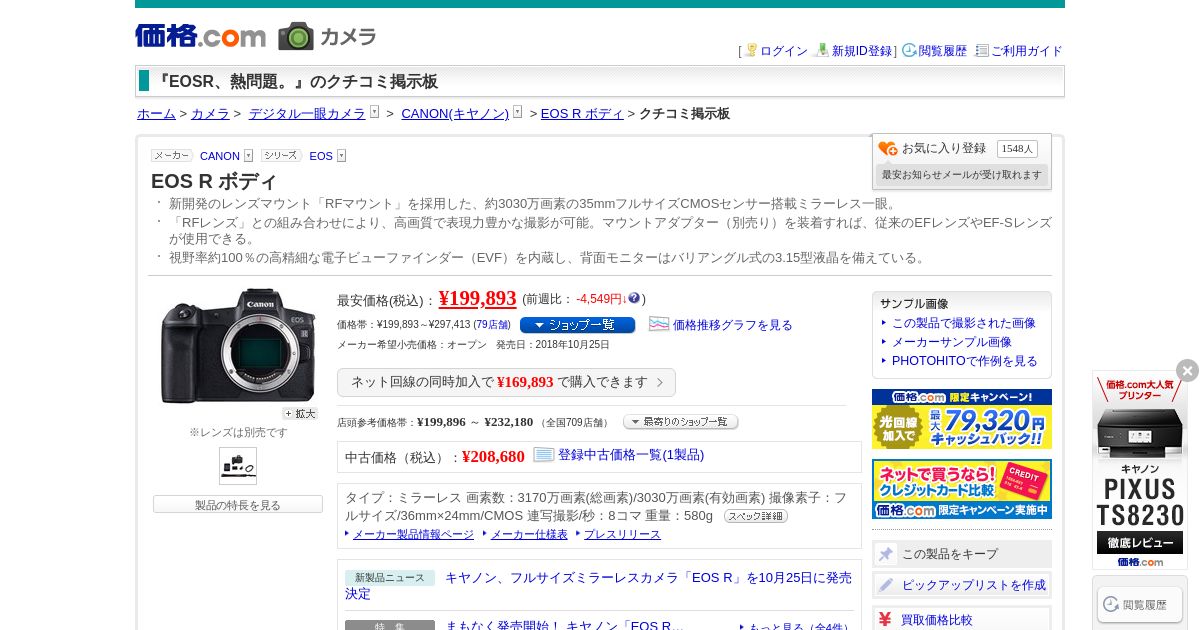Click the 新規ID登録 link

[x=862, y=51]
